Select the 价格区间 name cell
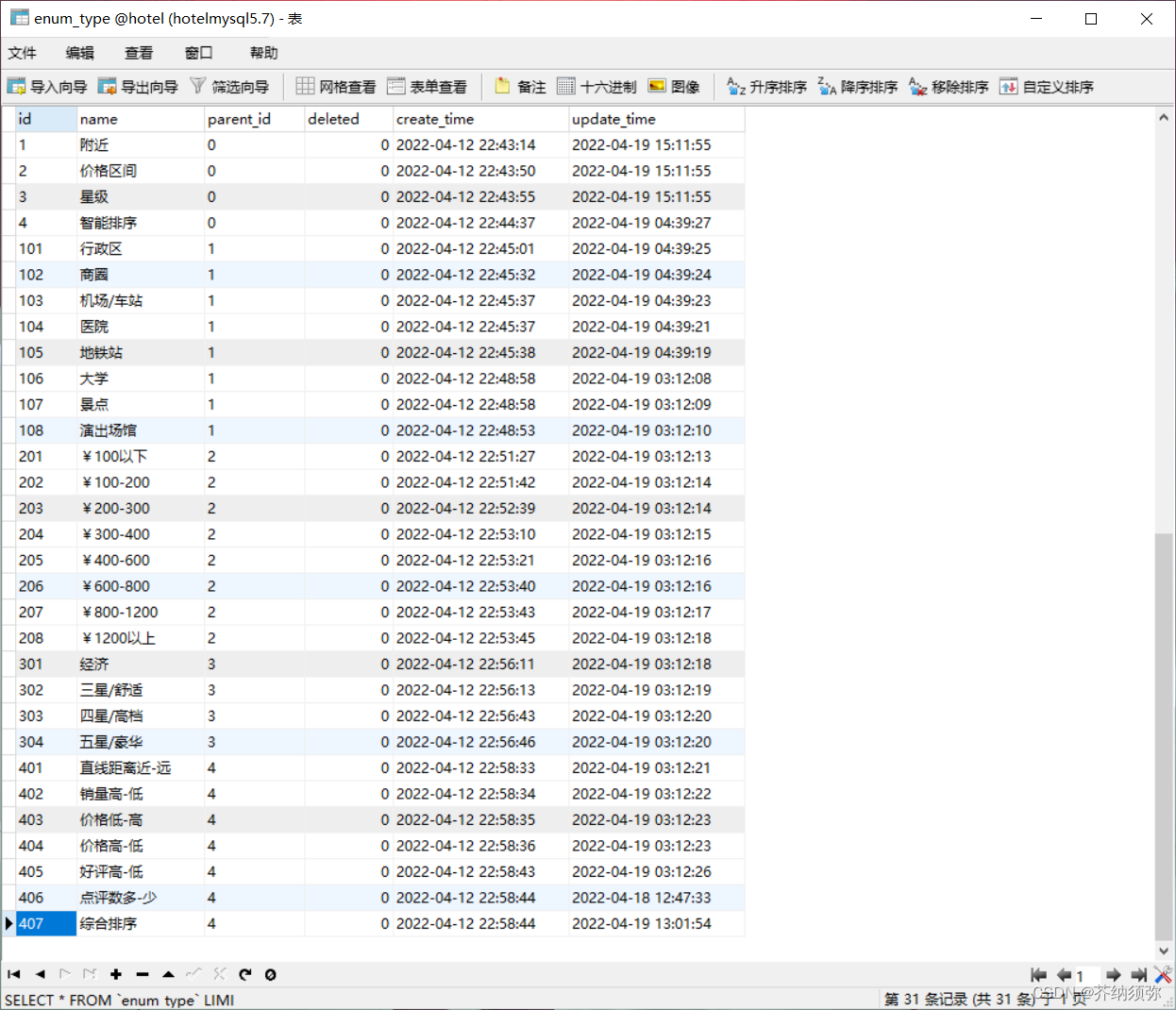Viewport: 1176px width, 1010px height. pos(141,171)
